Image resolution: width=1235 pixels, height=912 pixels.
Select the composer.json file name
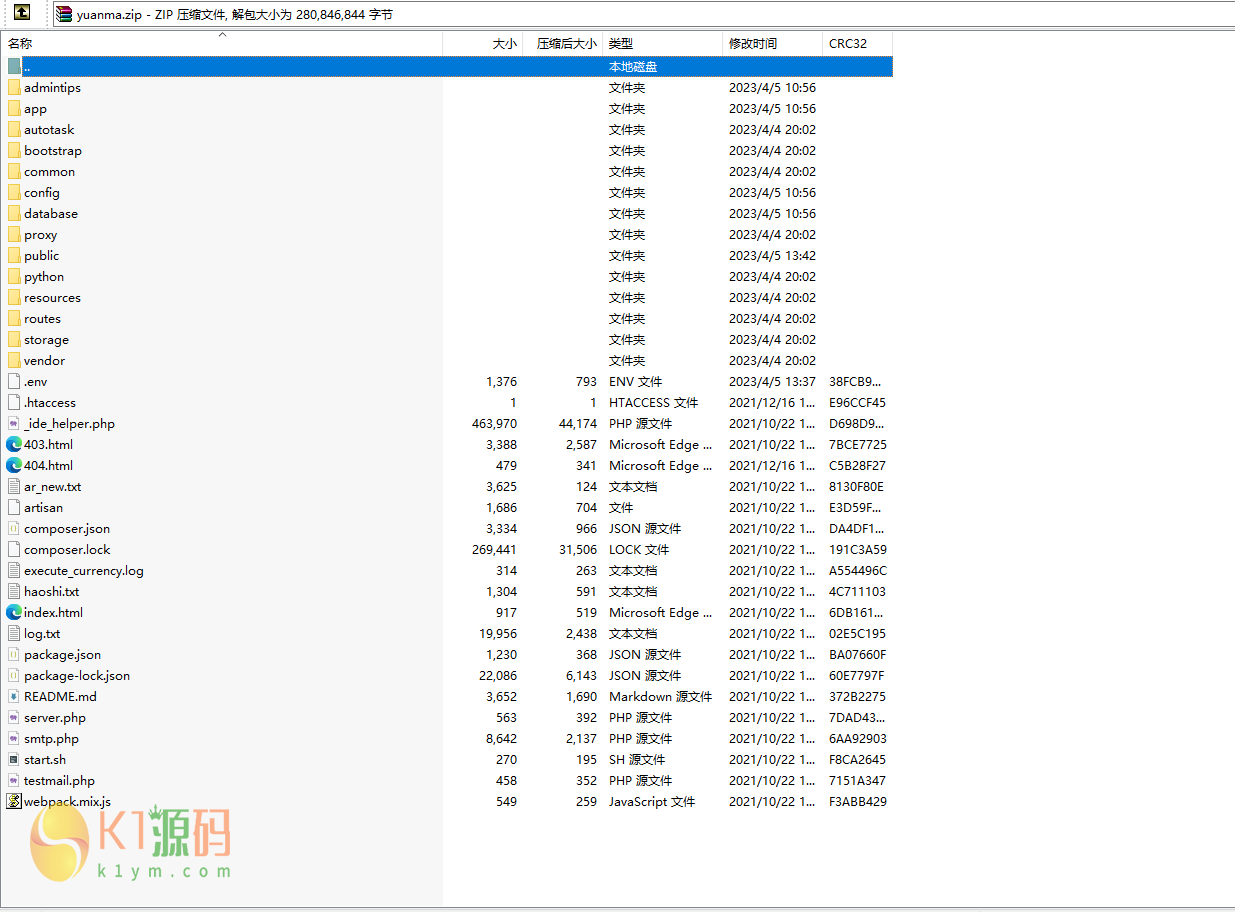point(67,528)
